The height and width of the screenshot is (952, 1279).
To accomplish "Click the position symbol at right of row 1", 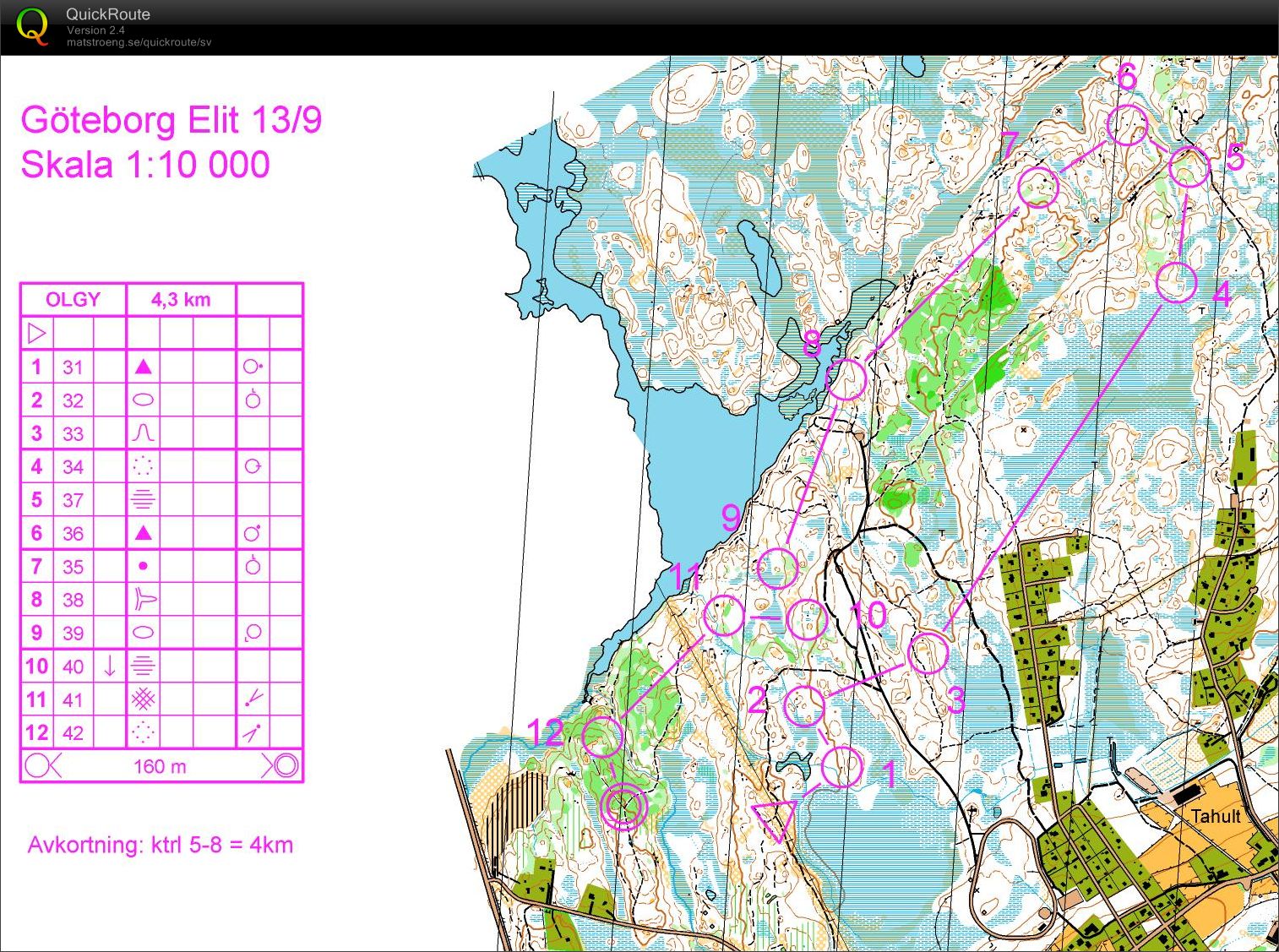I will point(253,367).
